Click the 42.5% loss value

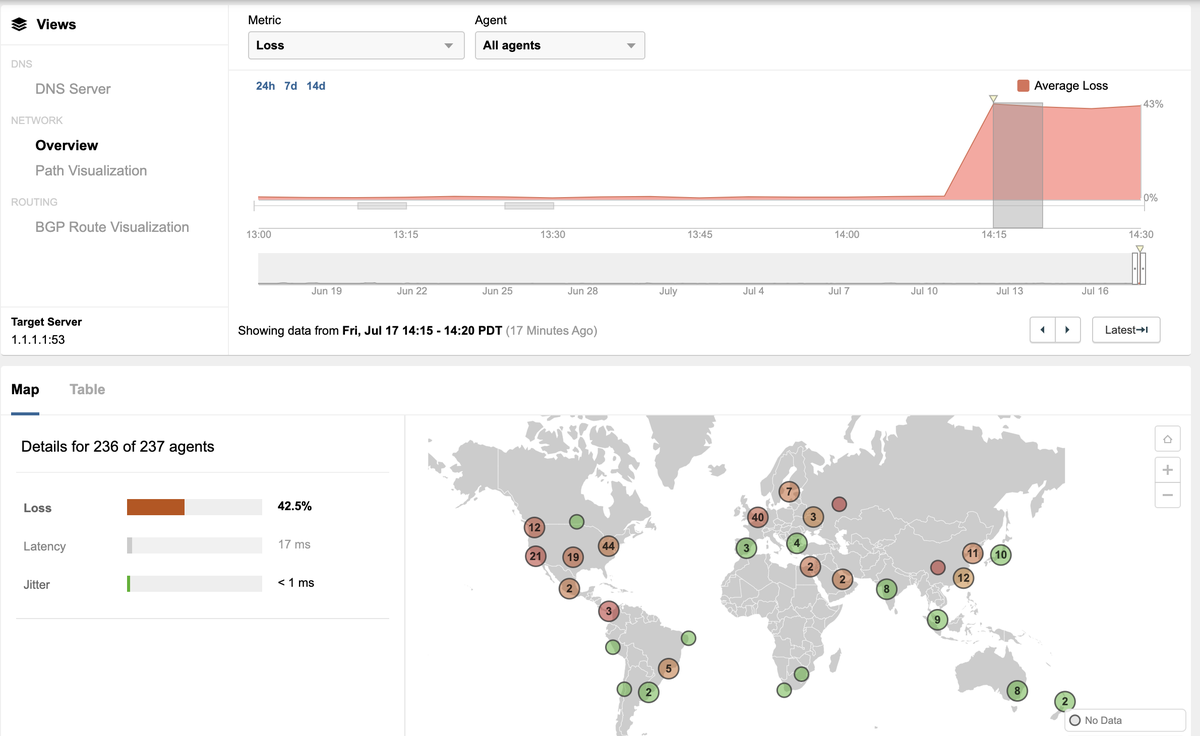(295, 507)
